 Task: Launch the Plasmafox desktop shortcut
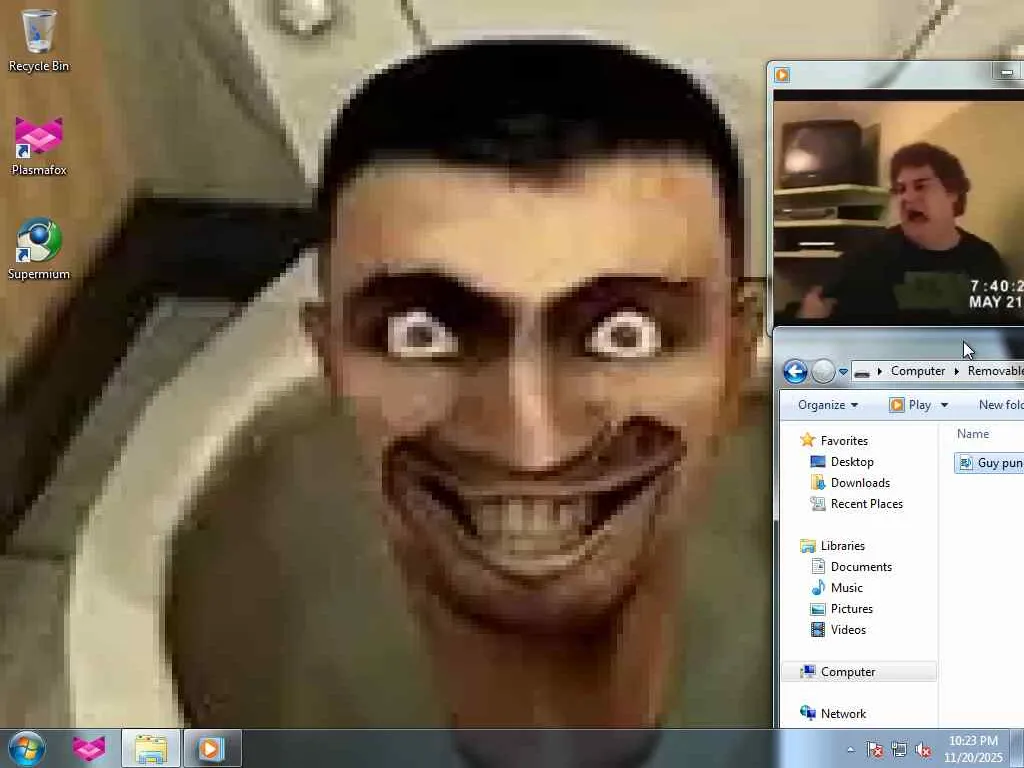pos(39,146)
